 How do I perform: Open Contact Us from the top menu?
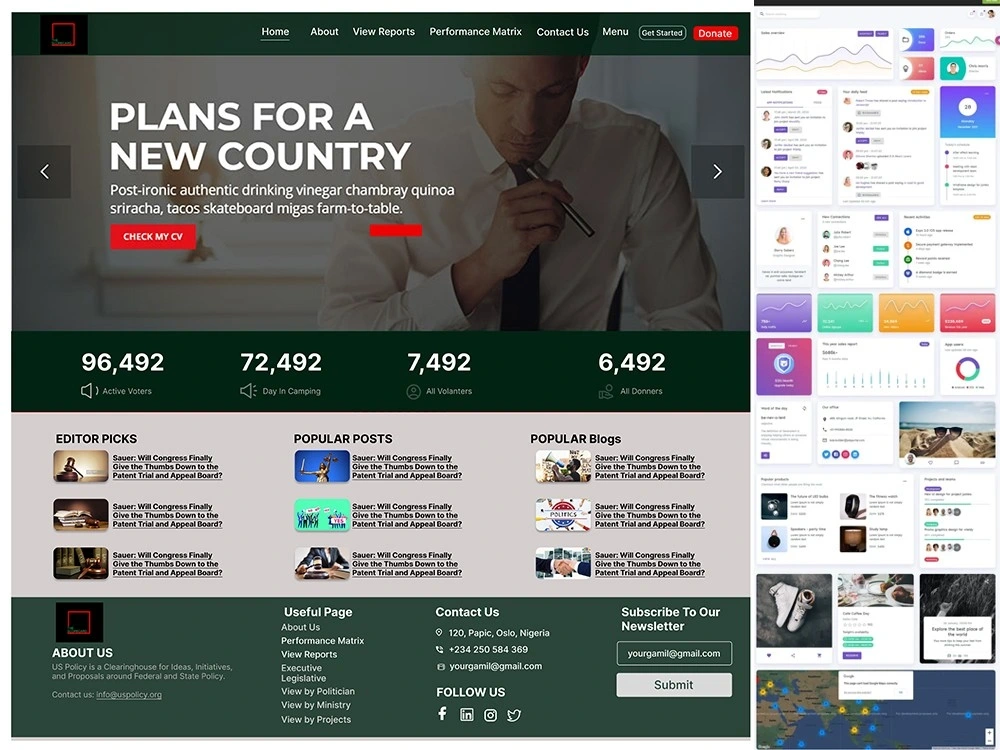coord(562,32)
